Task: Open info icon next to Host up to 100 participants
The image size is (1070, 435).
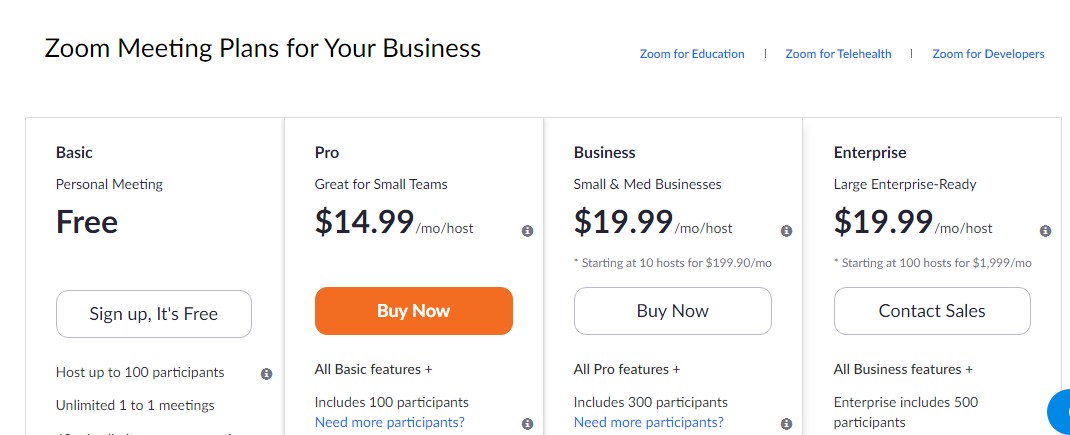Action: 267,374
